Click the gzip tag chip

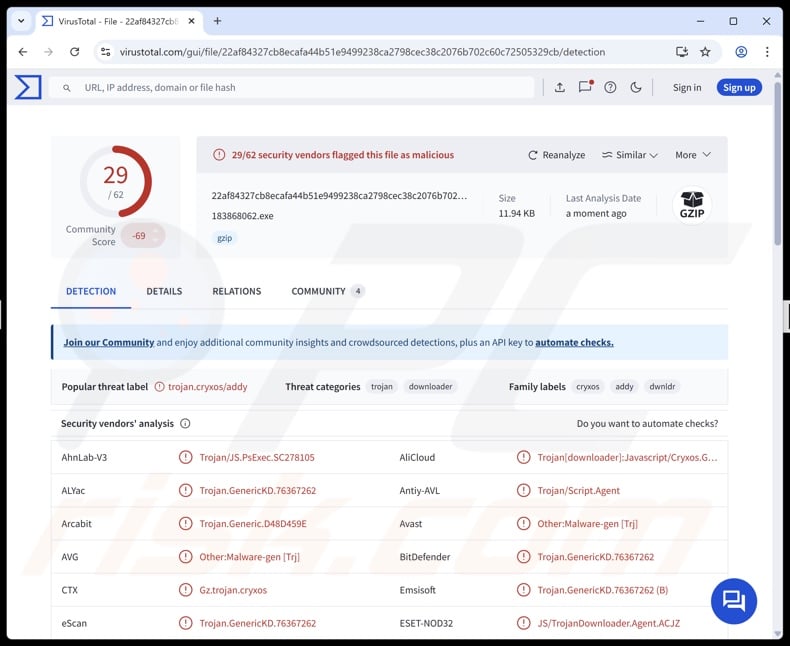225,238
